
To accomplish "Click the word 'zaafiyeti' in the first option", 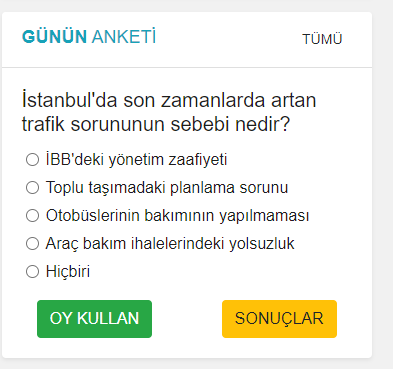I will click(198, 159).
